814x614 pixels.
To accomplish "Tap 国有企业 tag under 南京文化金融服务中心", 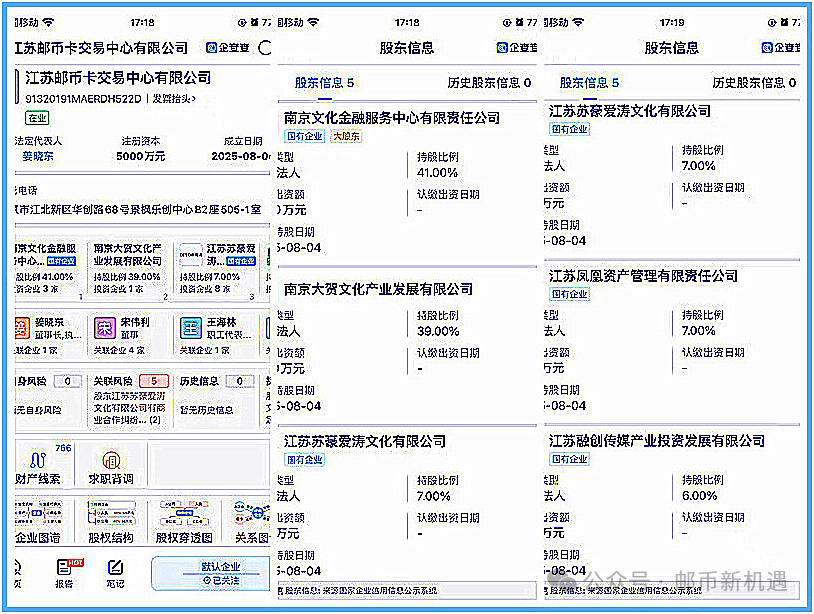I will tap(305, 136).
